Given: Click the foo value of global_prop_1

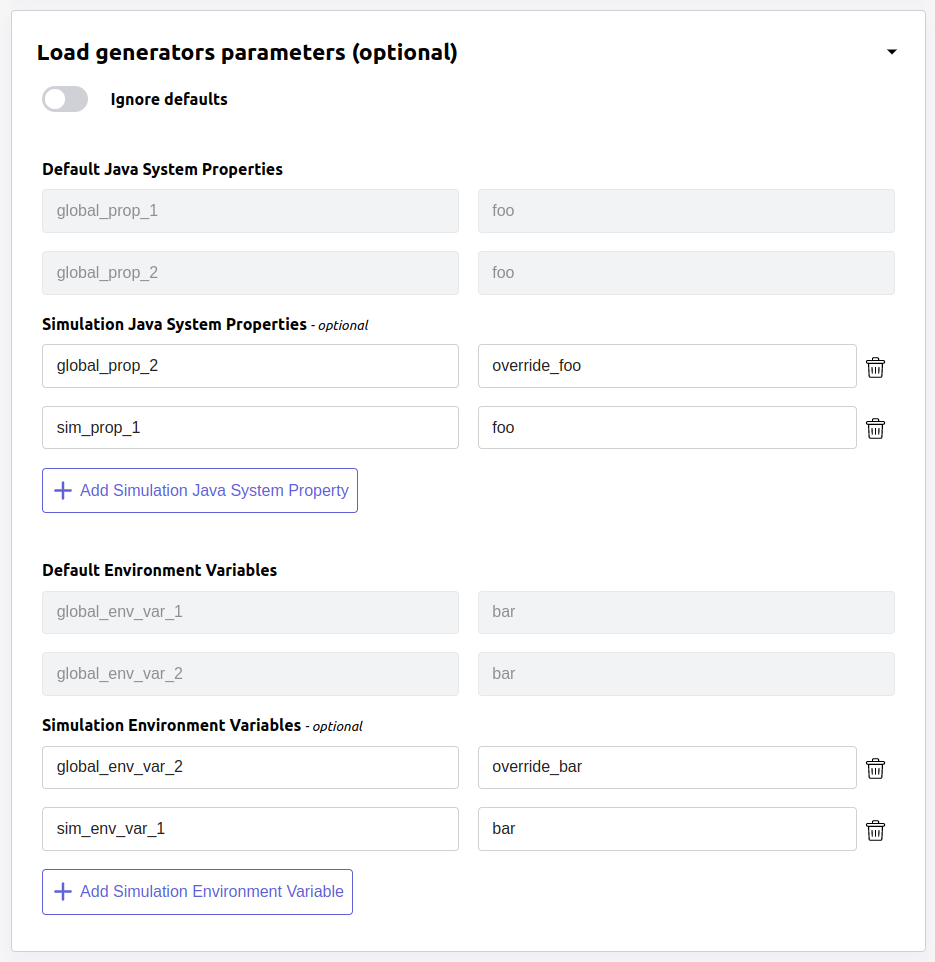Looking at the screenshot, I should coord(687,211).
